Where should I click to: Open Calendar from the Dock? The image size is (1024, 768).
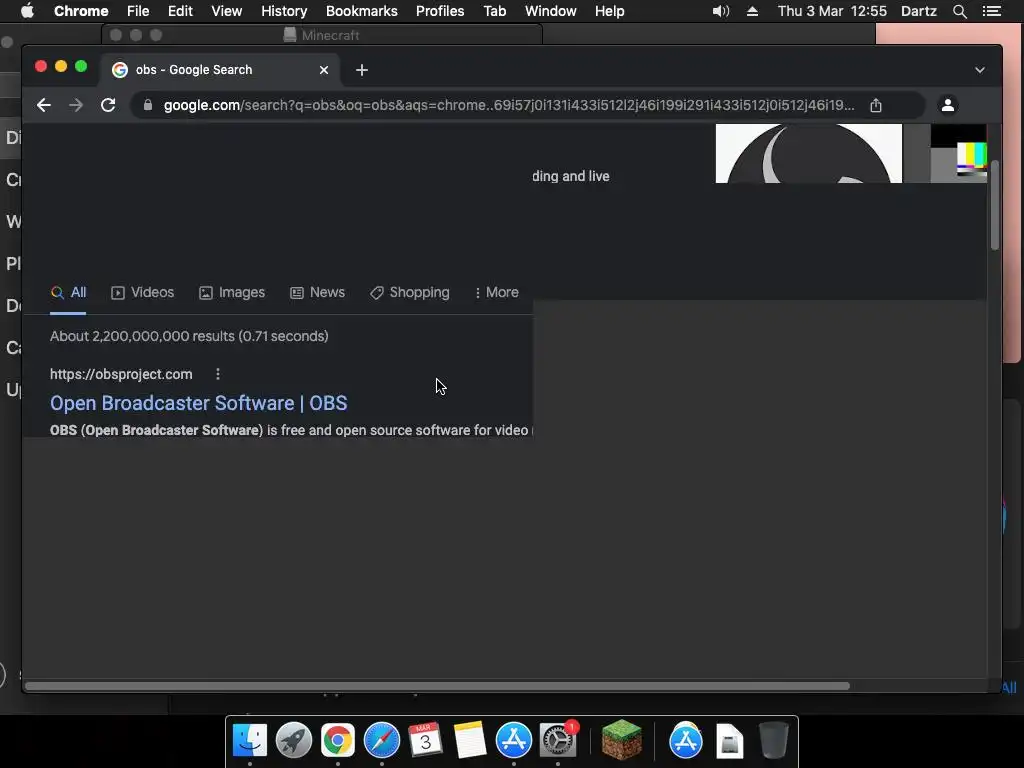[x=426, y=741]
